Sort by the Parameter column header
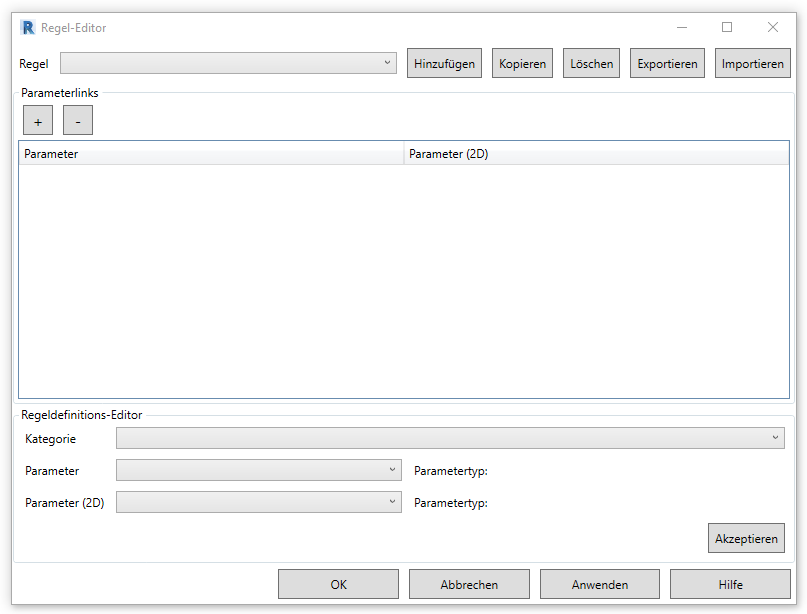 click(x=210, y=154)
